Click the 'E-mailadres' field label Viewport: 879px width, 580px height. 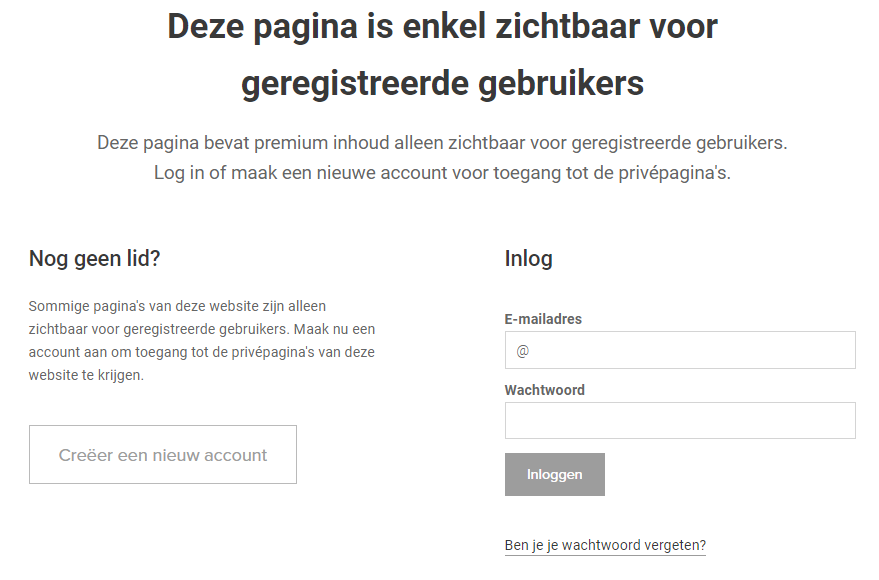(543, 319)
